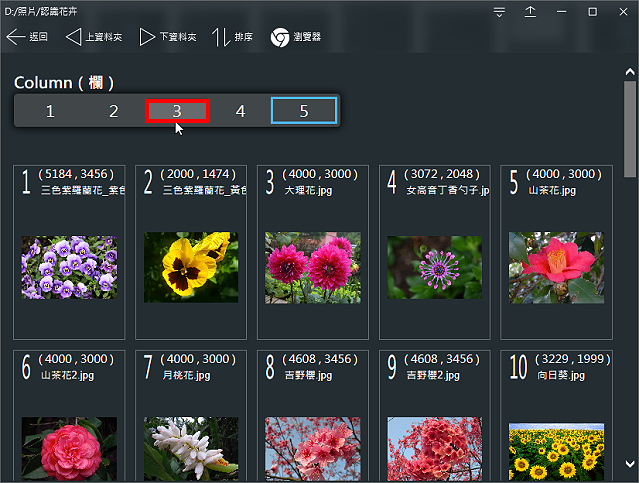The width and height of the screenshot is (639, 483).
Task: Click file name 月桃花.jpg
Action: tap(186, 375)
